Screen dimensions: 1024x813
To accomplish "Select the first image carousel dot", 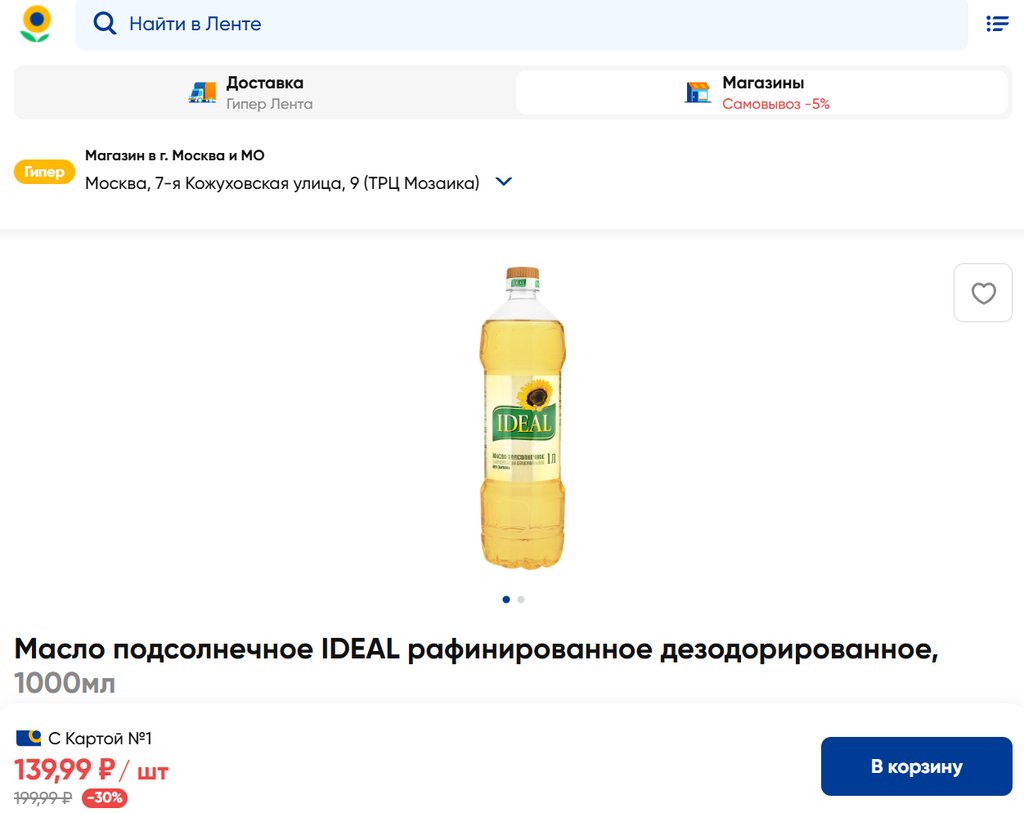I will click(506, 599).
